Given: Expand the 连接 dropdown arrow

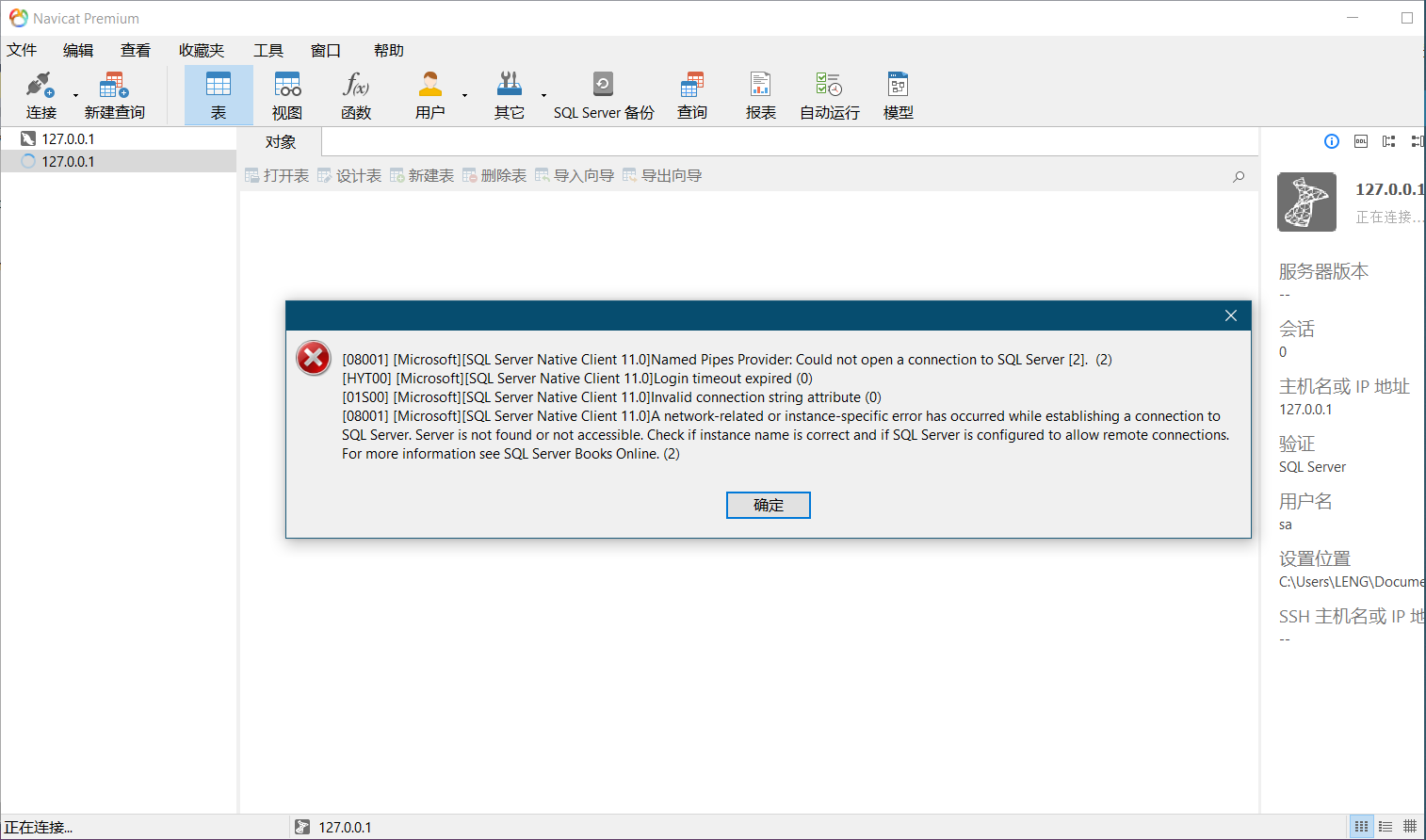Looking at the screenshot, I should click(x=75, y=95).
